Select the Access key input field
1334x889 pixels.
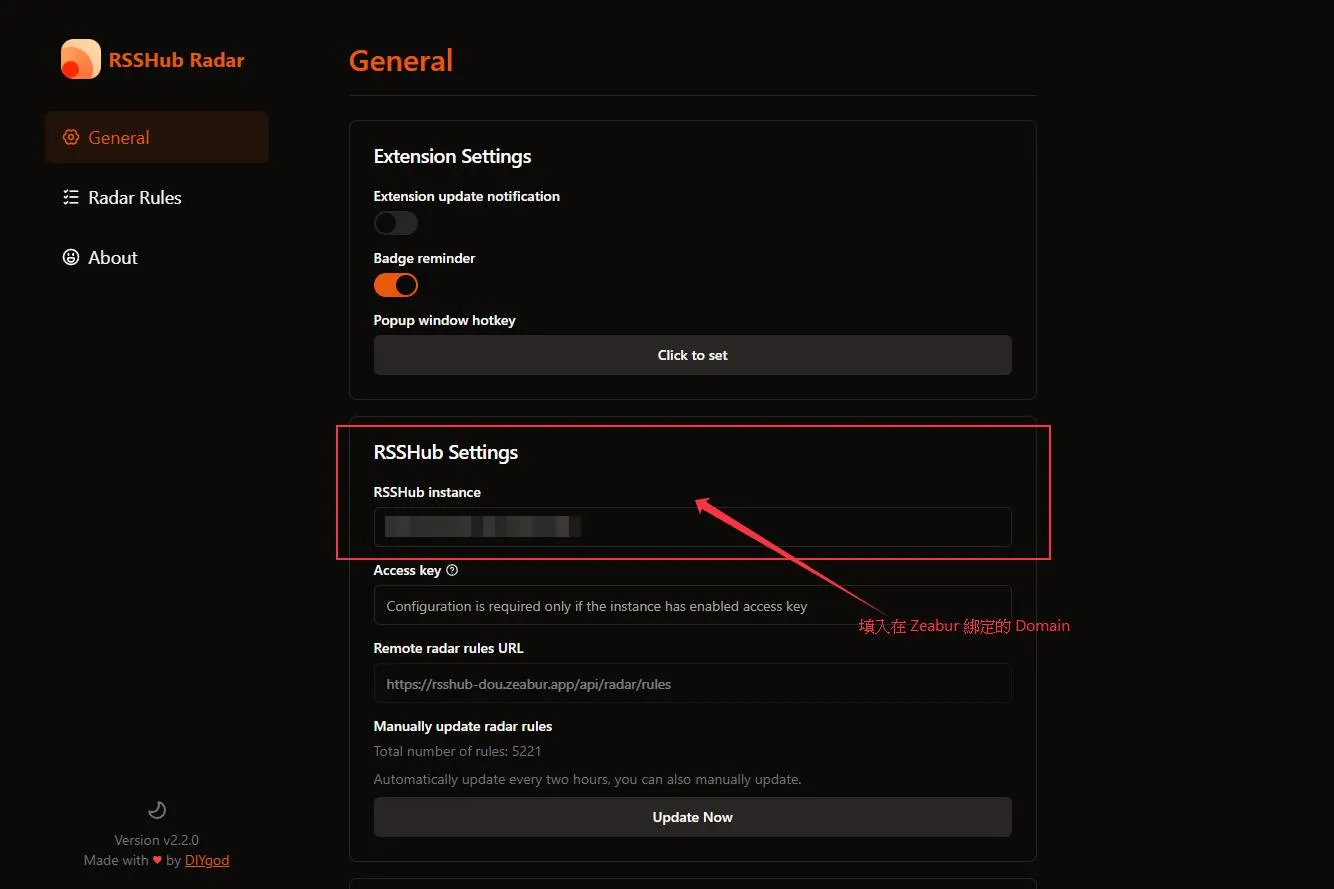click(692, 605)
